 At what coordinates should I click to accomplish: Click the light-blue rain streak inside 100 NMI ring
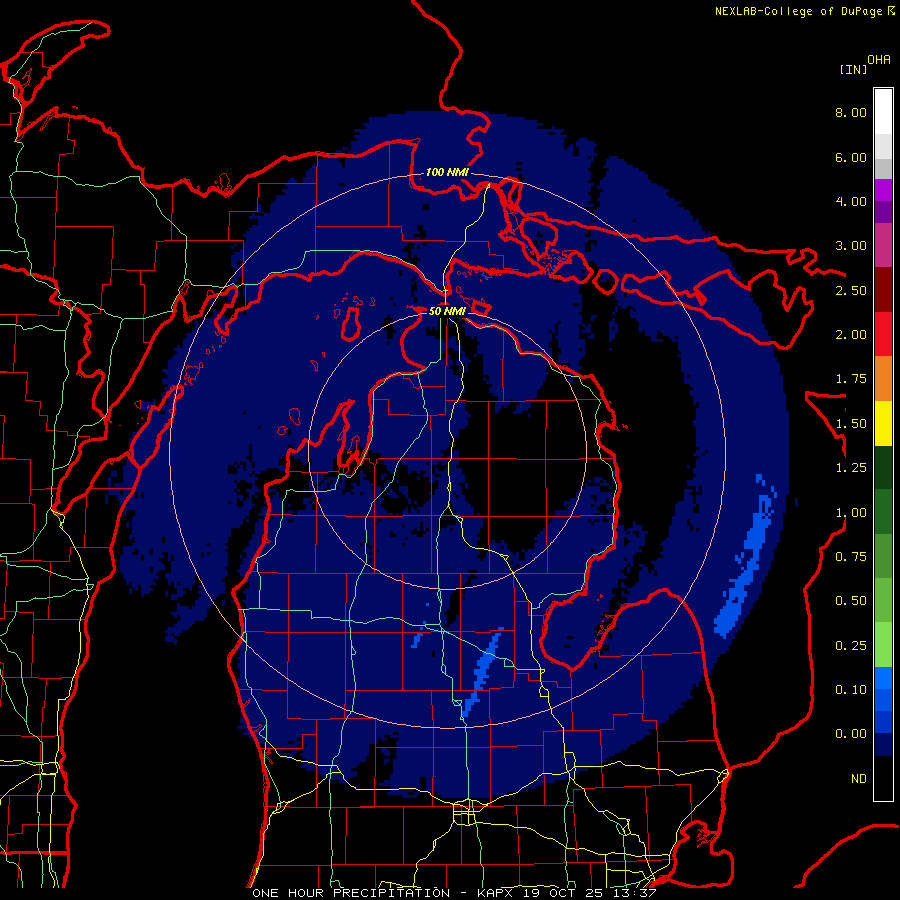[482, 672]
